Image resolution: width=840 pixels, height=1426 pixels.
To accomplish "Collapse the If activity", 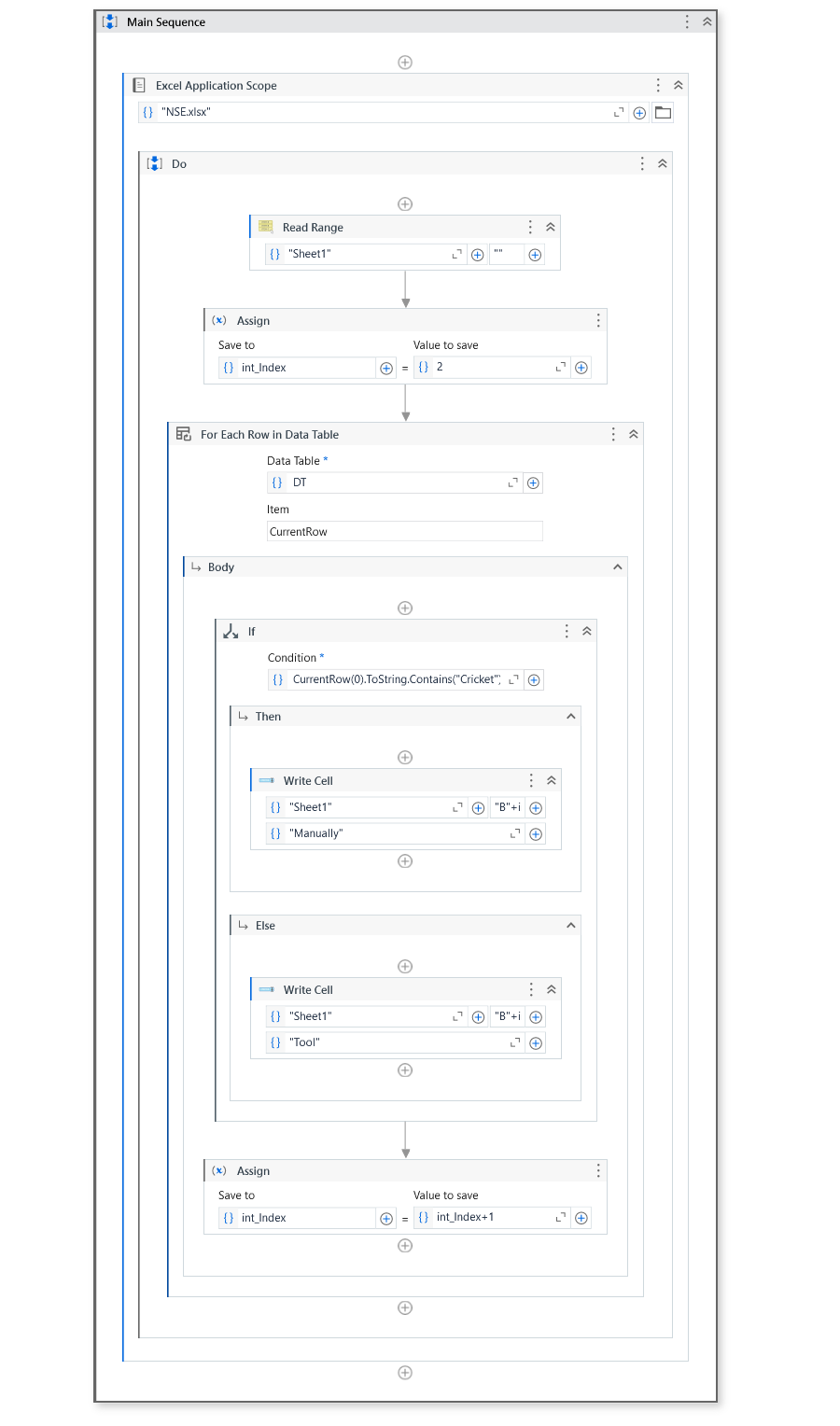I will pyautogui.click(x=587, y=631).
